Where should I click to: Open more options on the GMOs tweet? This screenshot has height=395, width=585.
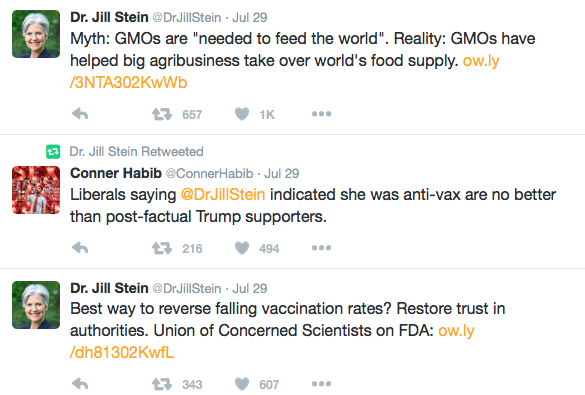(x=321, y=114)
